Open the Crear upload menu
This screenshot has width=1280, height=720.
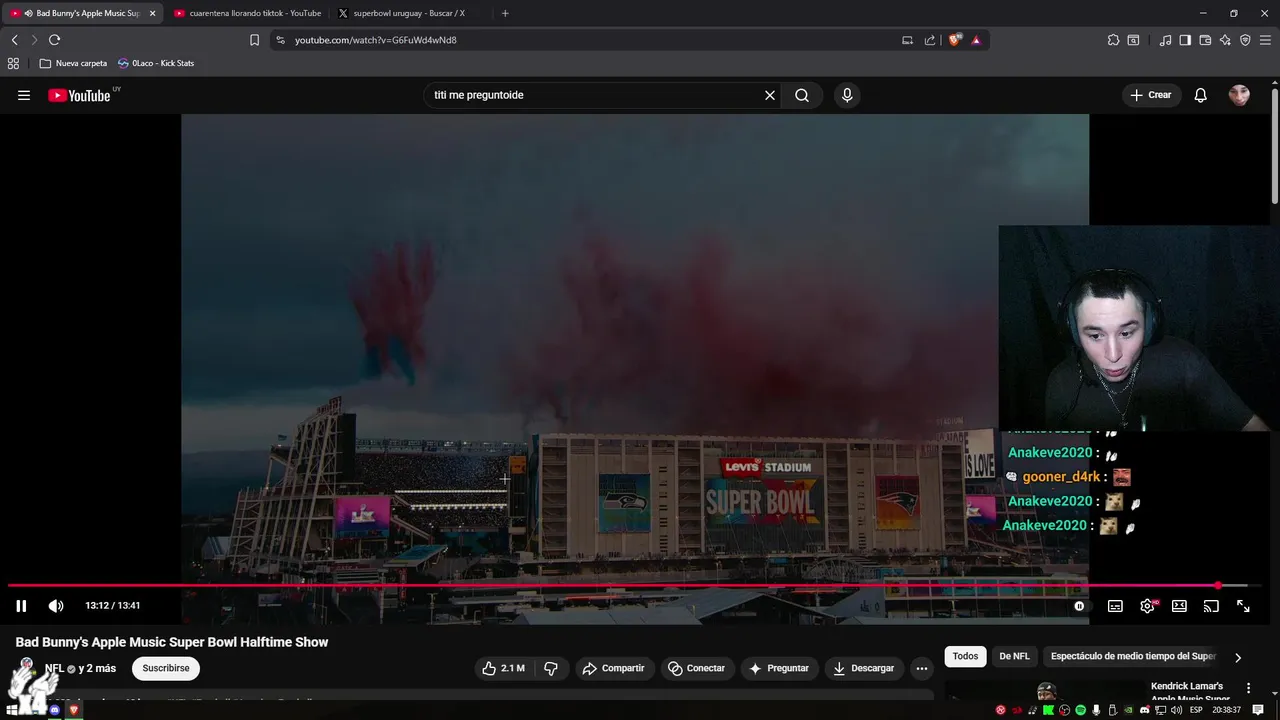tap(1151, 95)
